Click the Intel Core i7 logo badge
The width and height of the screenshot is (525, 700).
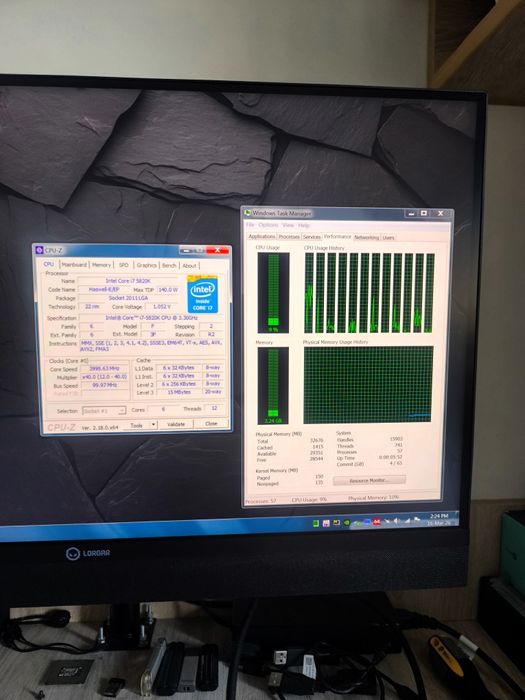(x=202, y=294)
